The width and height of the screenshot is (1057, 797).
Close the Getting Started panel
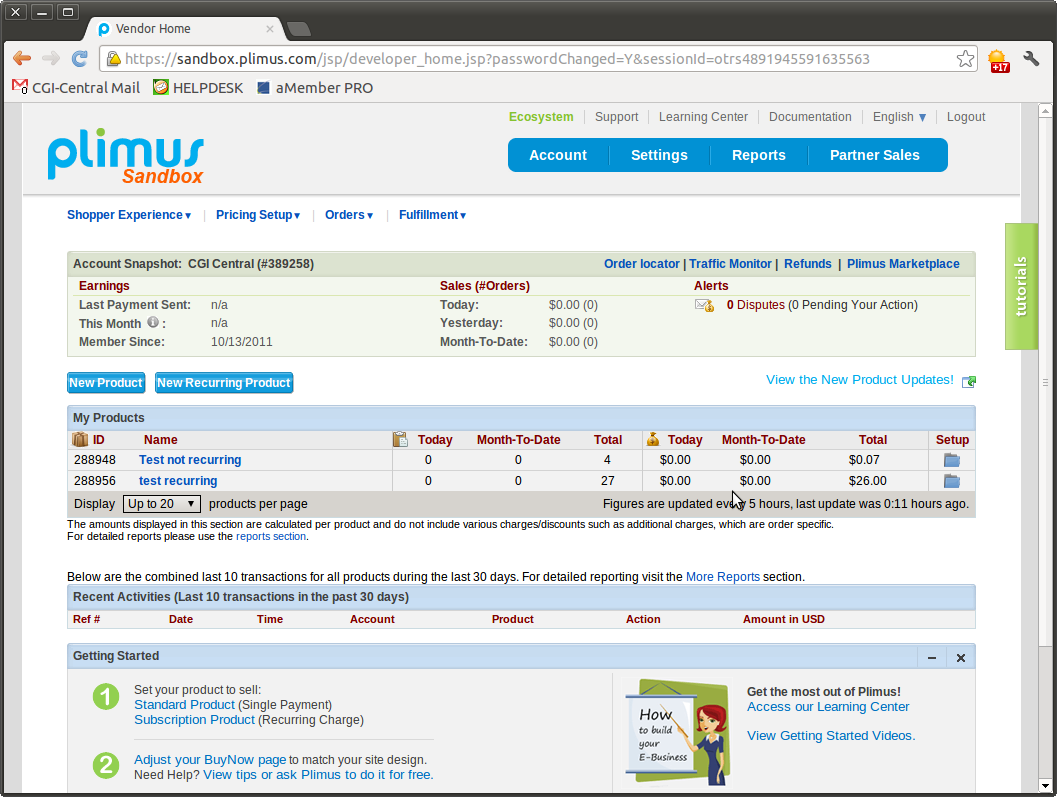click(x=960, y=657)
